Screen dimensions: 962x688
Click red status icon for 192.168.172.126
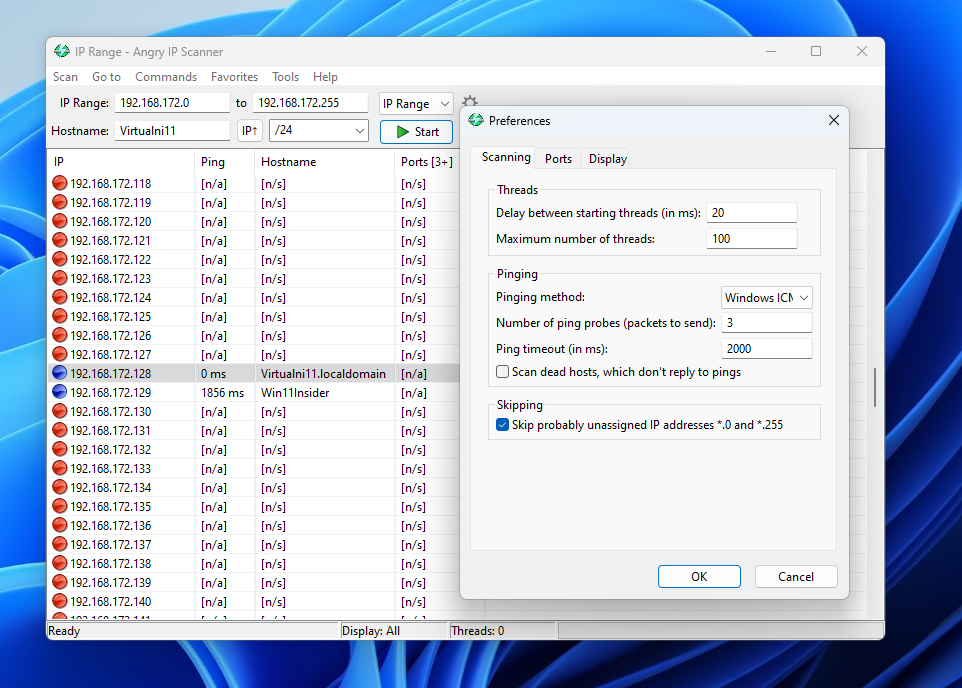click(x=60, y=335)
